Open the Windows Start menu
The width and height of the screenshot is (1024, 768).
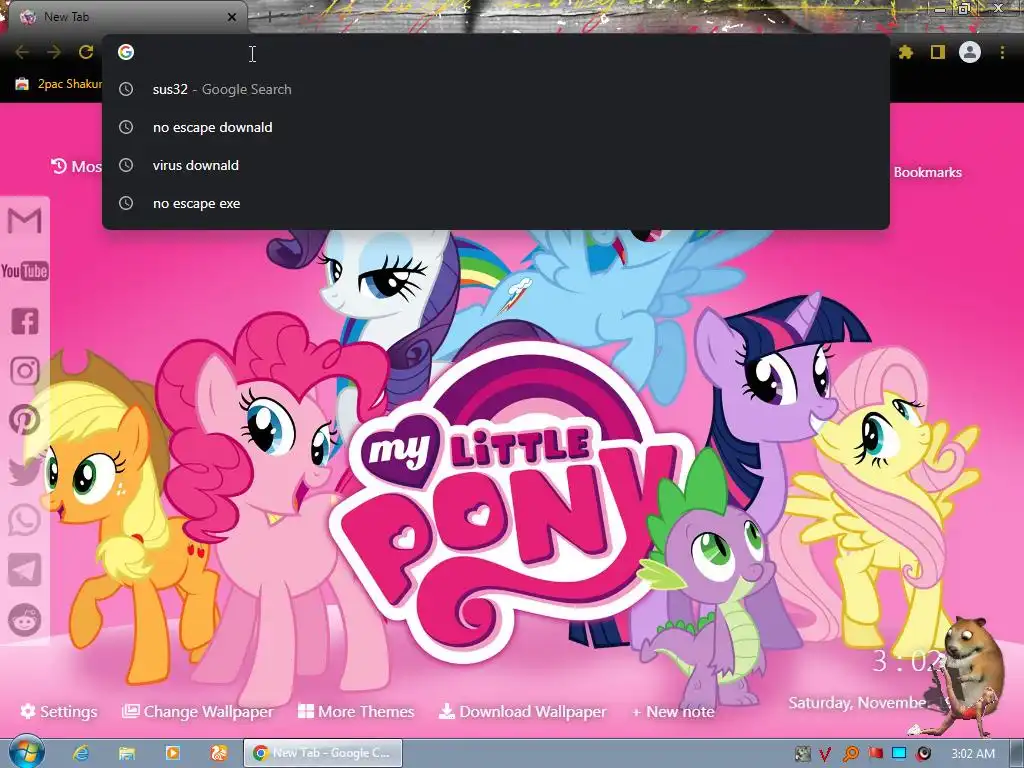(26, 752)
